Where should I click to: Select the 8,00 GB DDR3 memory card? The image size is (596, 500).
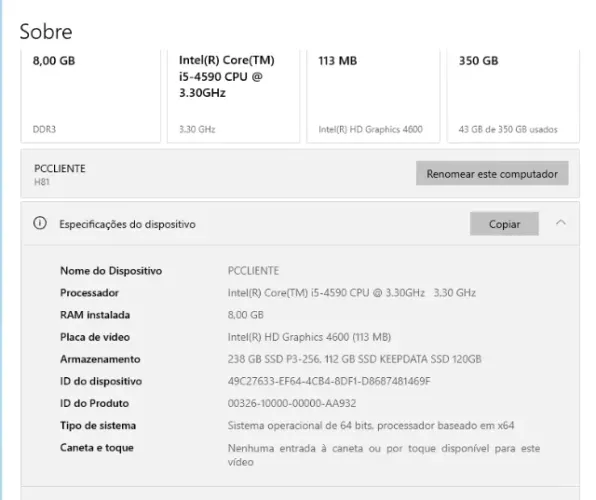90,96
